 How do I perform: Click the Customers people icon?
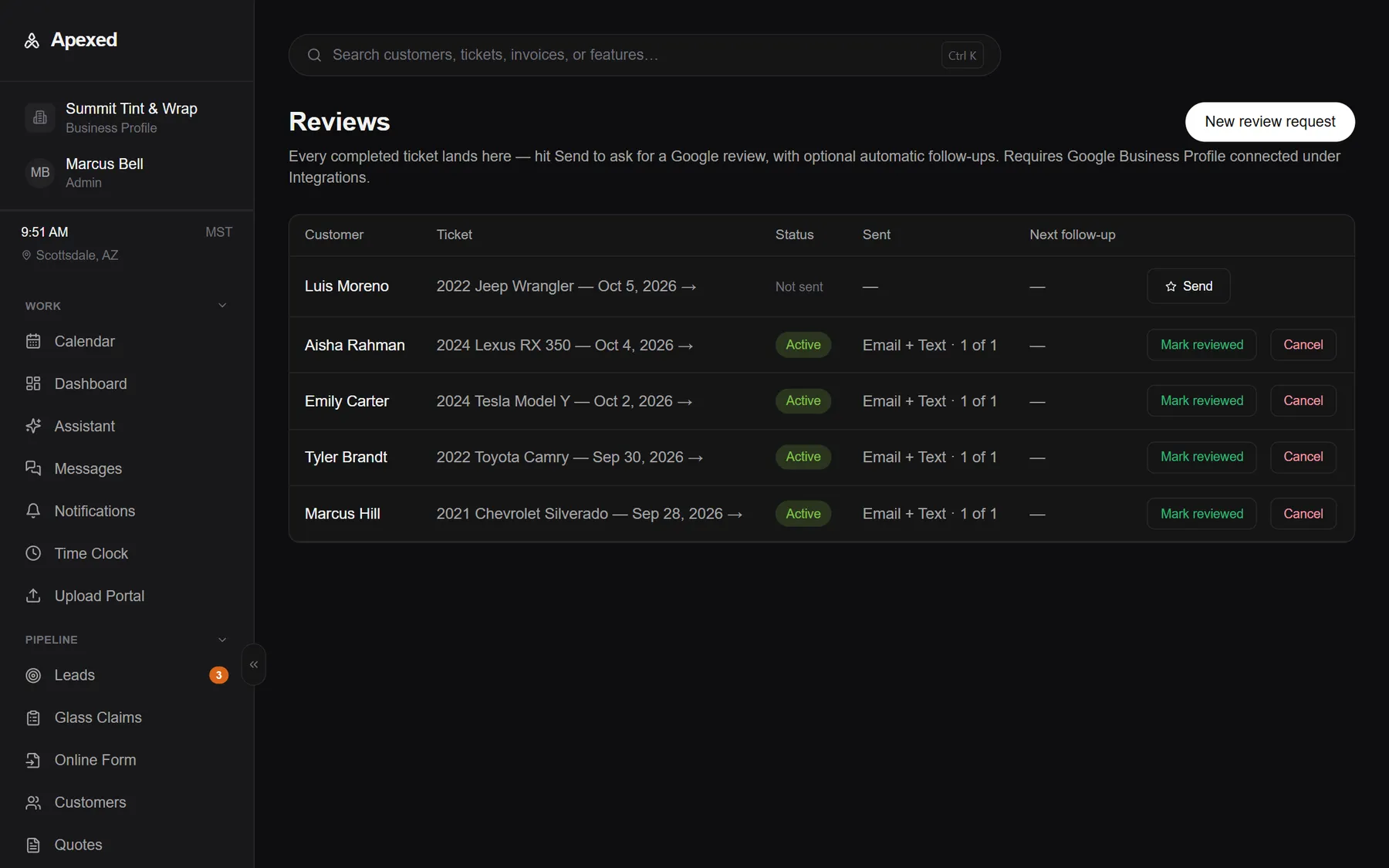[x=33, y=802]
